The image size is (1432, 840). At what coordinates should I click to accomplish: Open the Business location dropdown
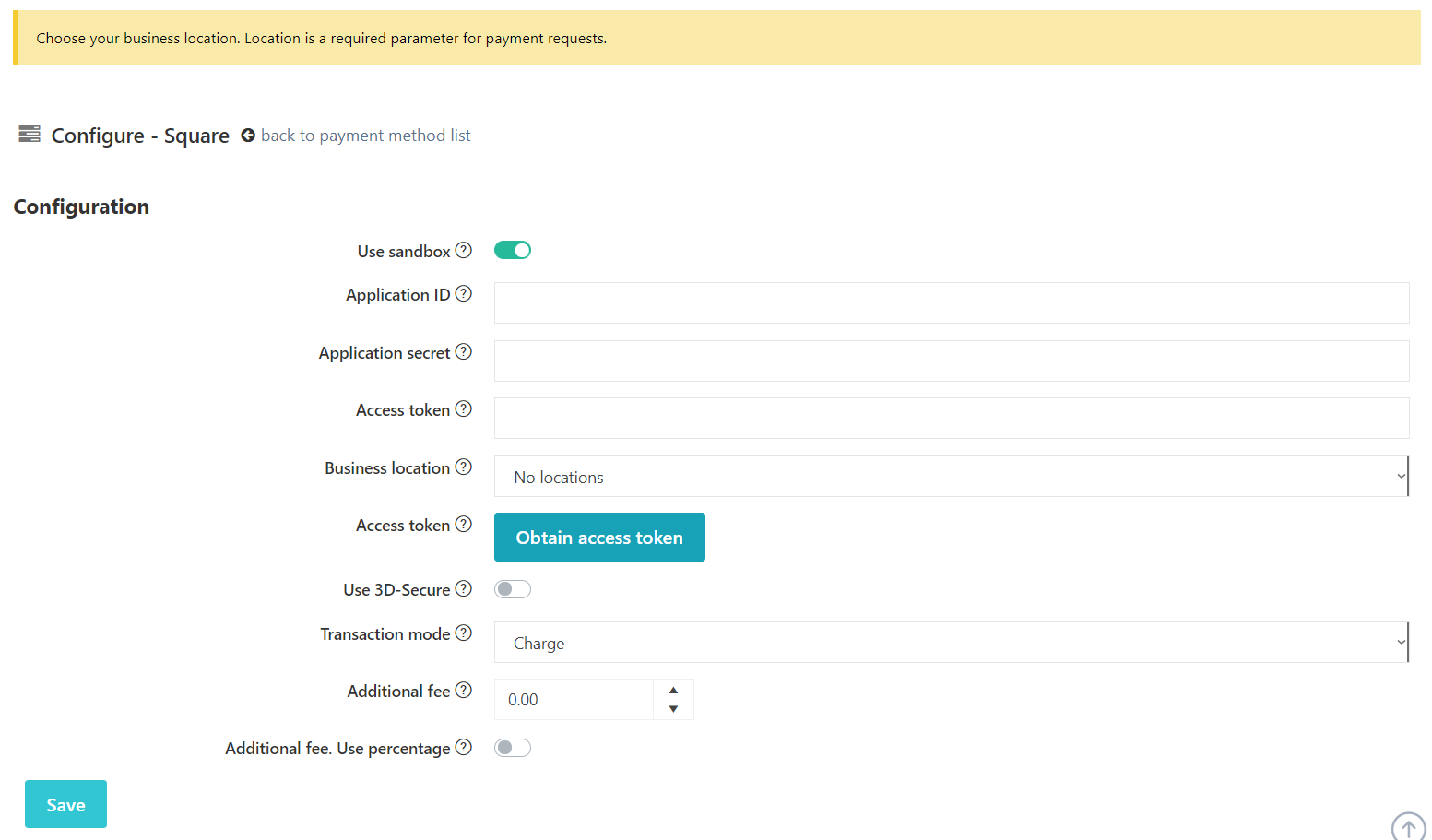pyautogui.click(x=952, y=477)
